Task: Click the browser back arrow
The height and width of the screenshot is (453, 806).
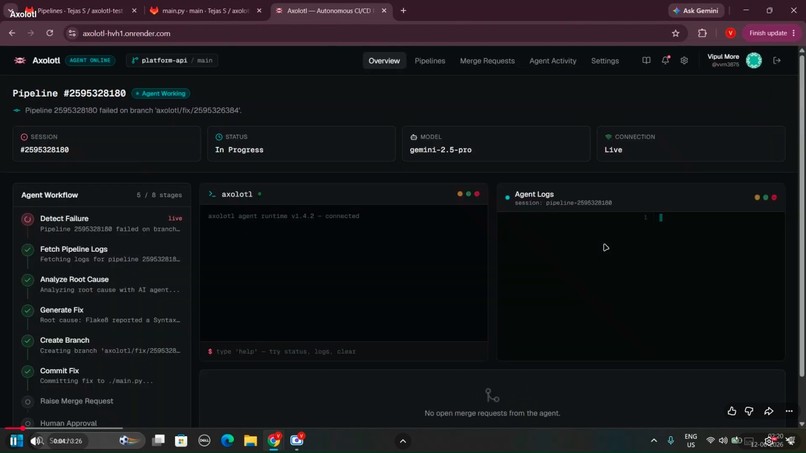Action: [x=12, y=33]
